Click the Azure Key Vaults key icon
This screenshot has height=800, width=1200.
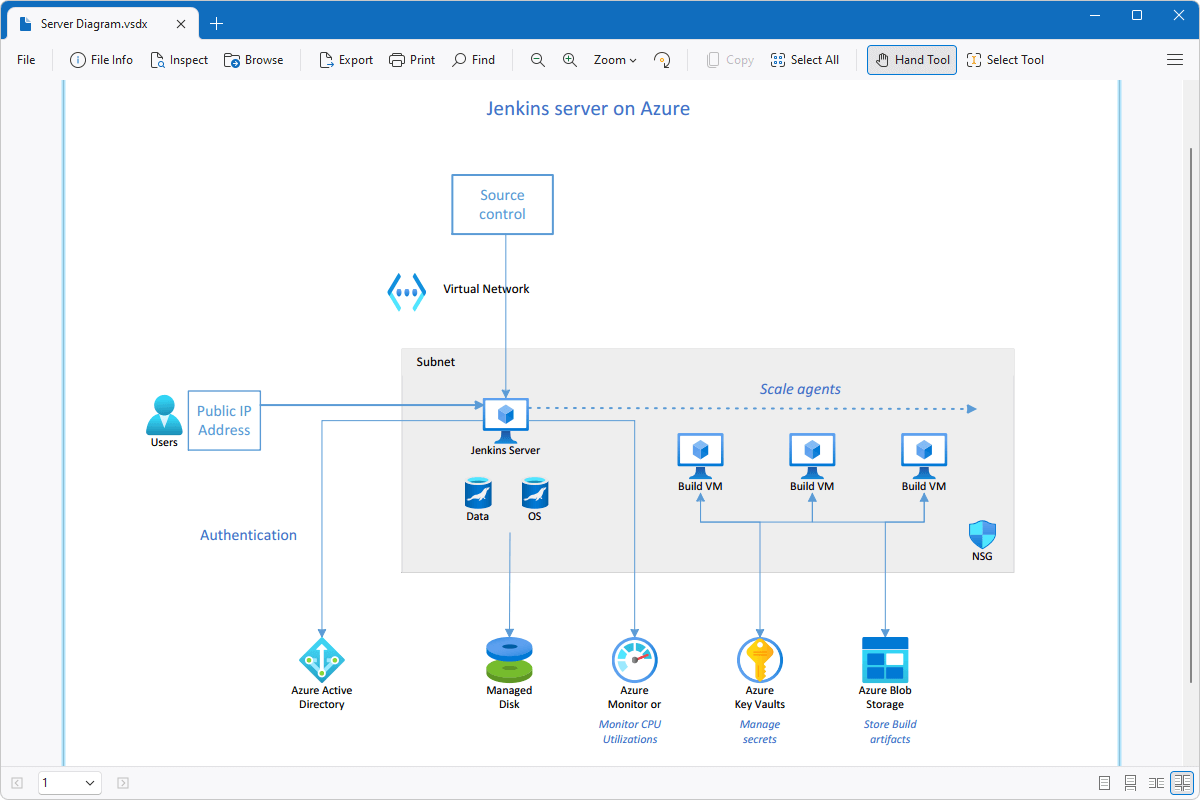(760, 660)
